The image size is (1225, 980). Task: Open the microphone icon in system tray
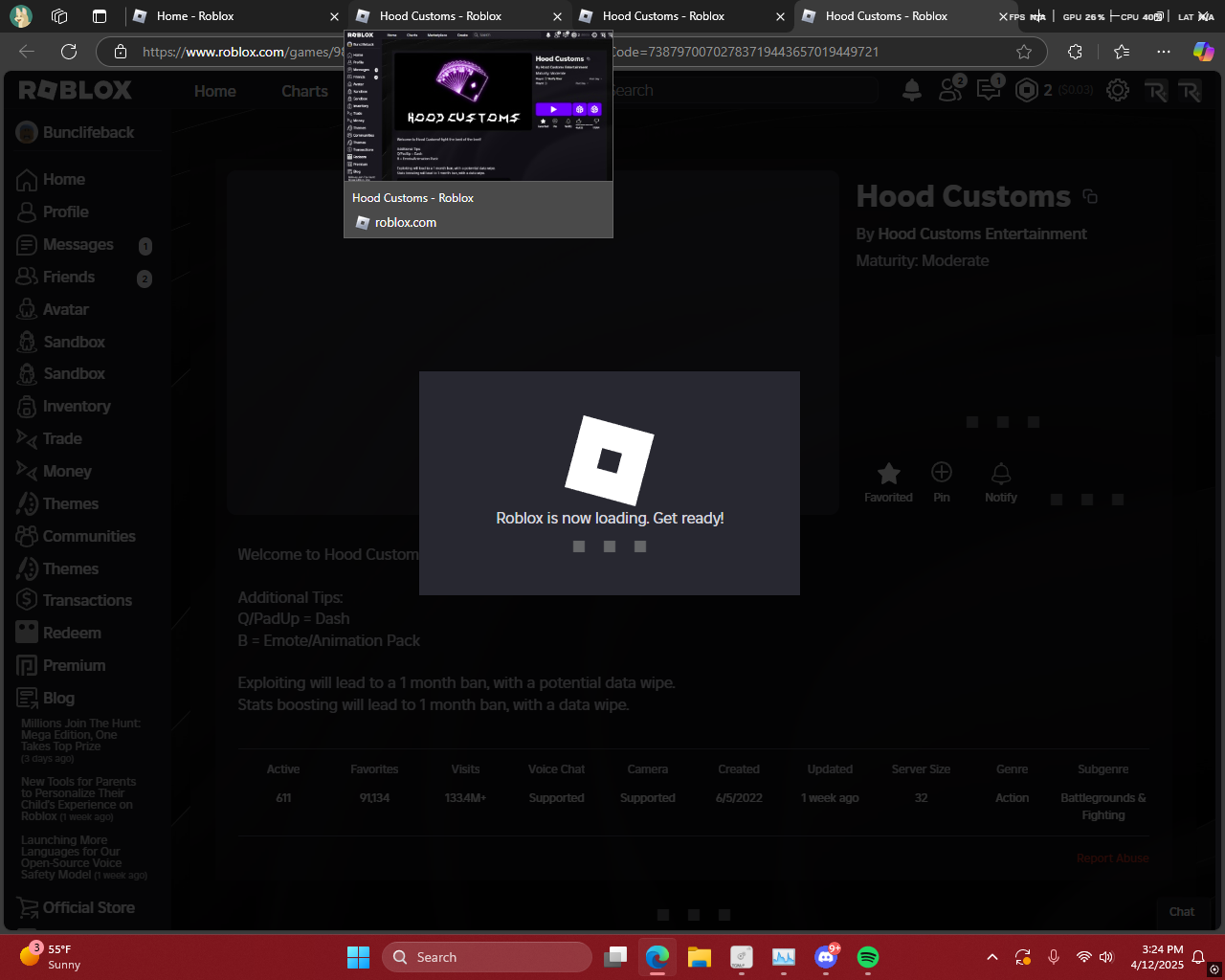coord(1054,957)
